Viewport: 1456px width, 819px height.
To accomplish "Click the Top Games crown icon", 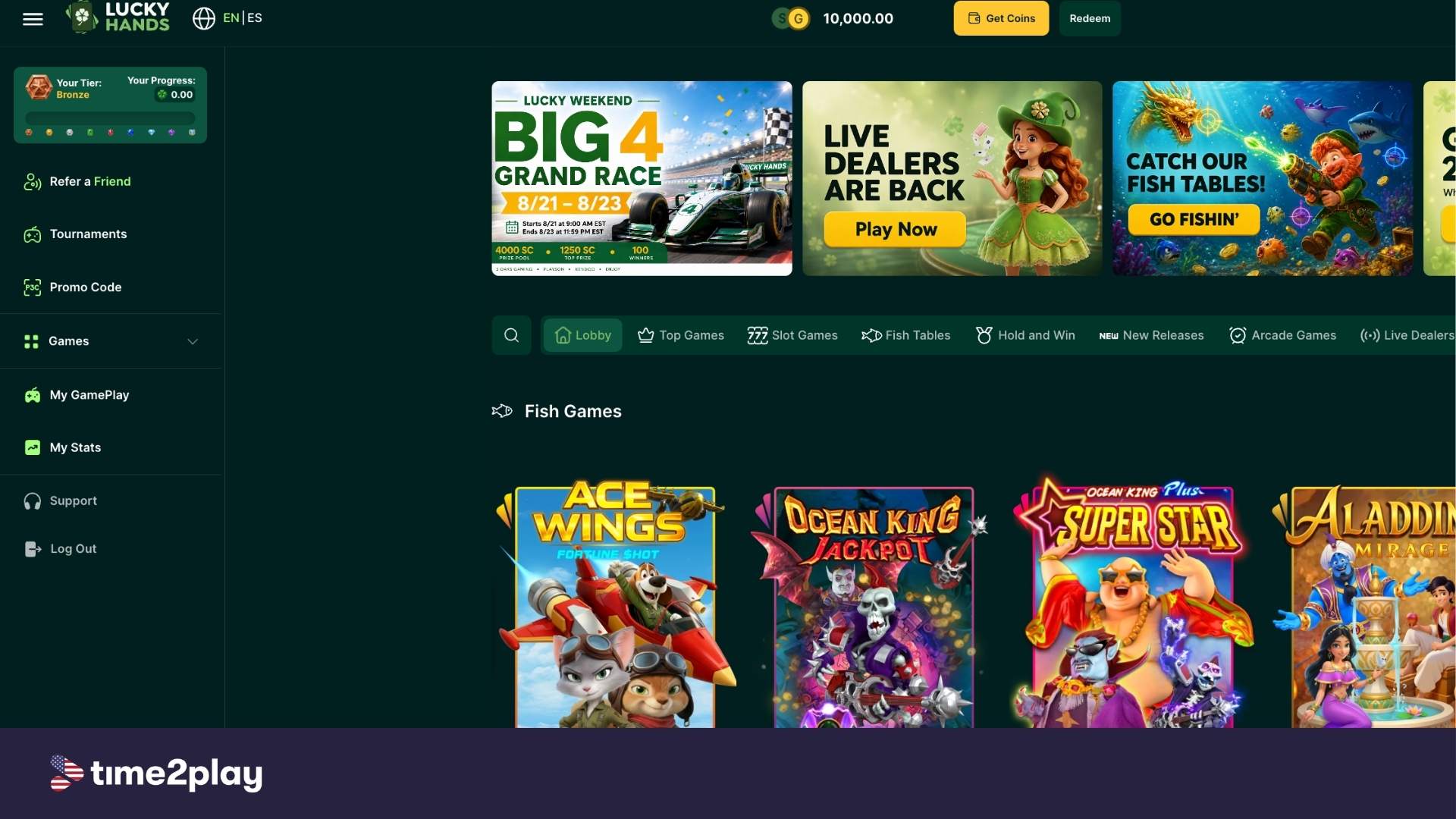I will click(x=645, y=335).
